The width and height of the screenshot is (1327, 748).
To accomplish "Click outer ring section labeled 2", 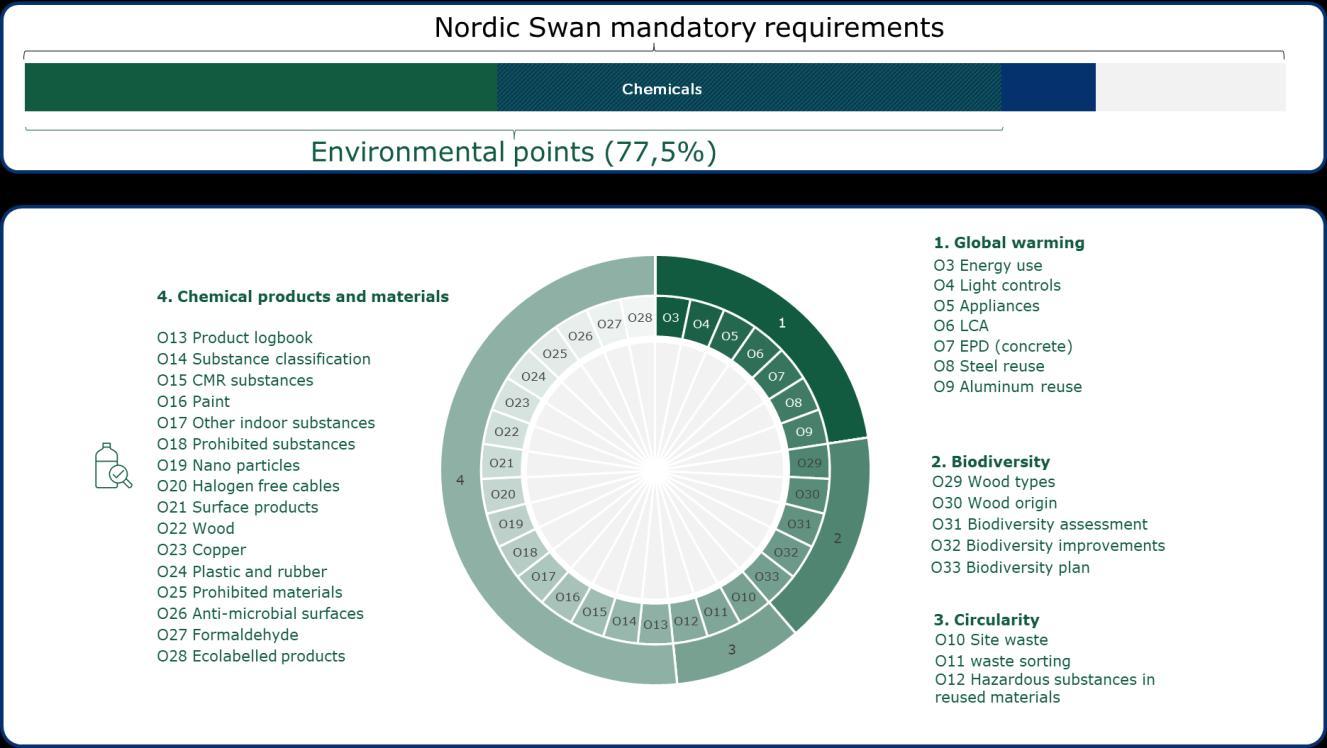I will pyautogui.click(x=837, y=538).
